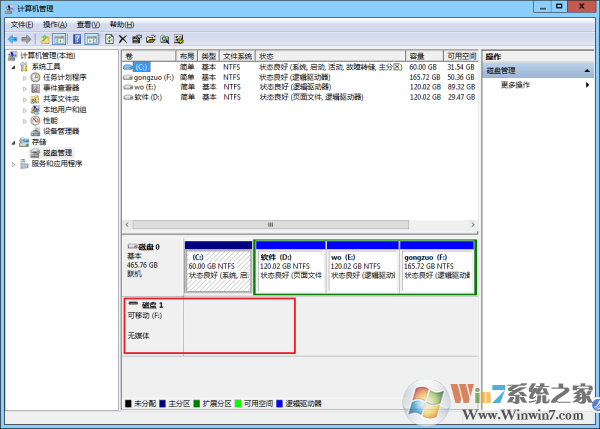Screen dimensions: 600x429
Task: Sort by the 状态 column header
Action: pyautogui.click(x=331, y=56)
